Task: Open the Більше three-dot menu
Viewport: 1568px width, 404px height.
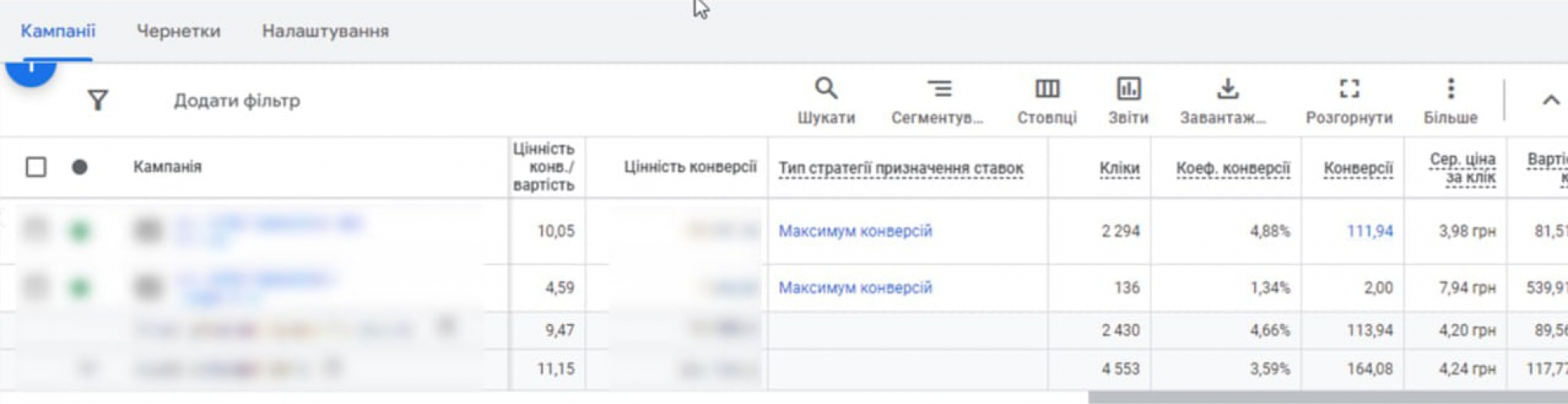Action: point(1450,101)
